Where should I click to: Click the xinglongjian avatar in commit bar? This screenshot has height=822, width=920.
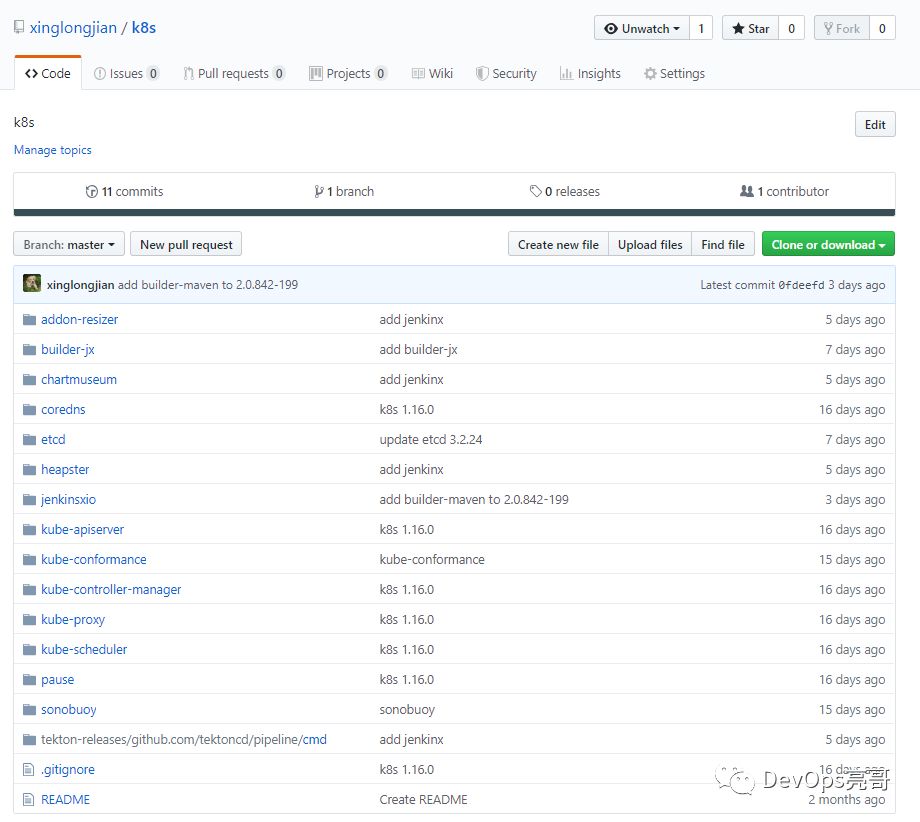(32, 283)
